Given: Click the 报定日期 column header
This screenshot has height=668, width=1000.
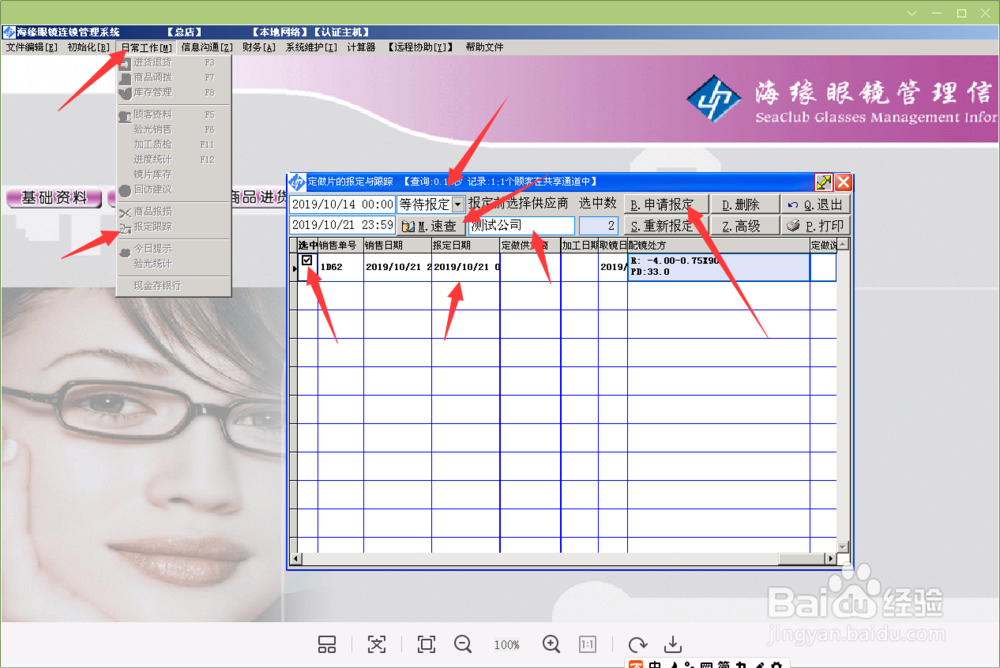Looking at the screenshot, I should tap(465, 245).
